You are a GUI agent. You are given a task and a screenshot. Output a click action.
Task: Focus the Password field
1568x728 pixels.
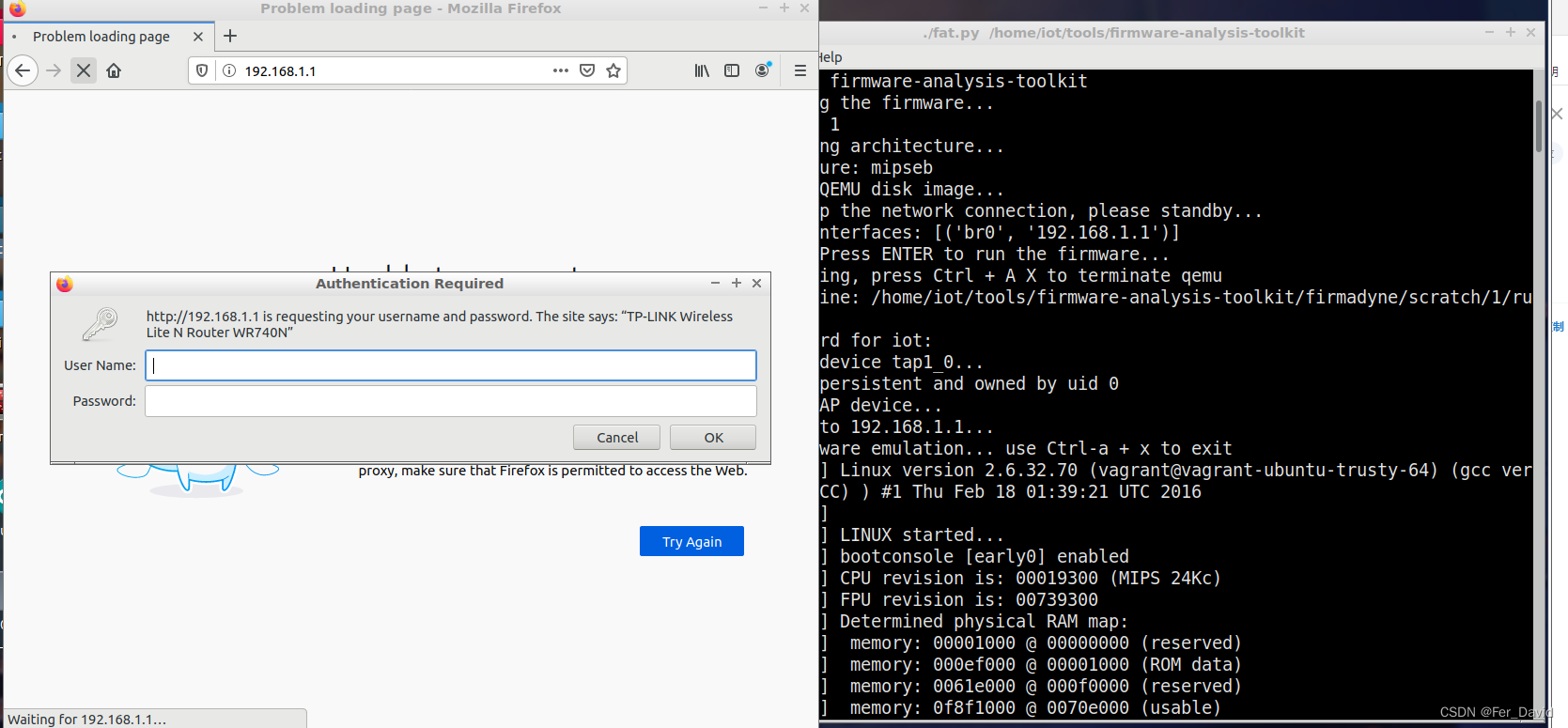pos(451,401)
